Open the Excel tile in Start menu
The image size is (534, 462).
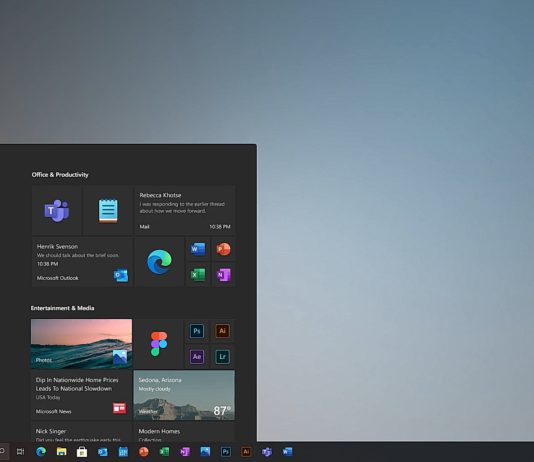pos(198,275)
